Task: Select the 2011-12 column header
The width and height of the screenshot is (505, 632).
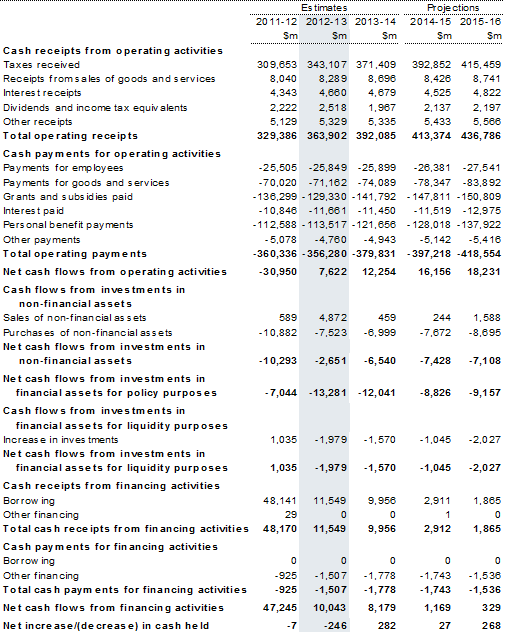Action: (x=276, y=21)
